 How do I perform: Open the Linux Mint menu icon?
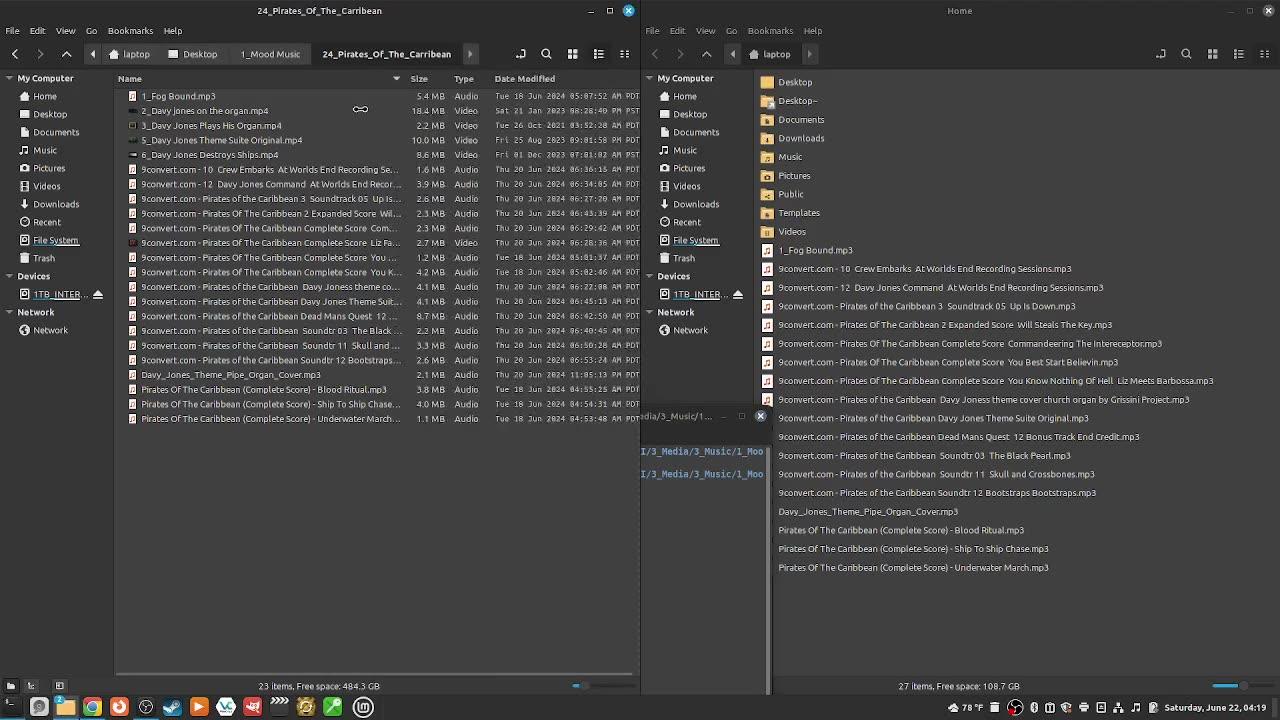[x=363, y=707]
